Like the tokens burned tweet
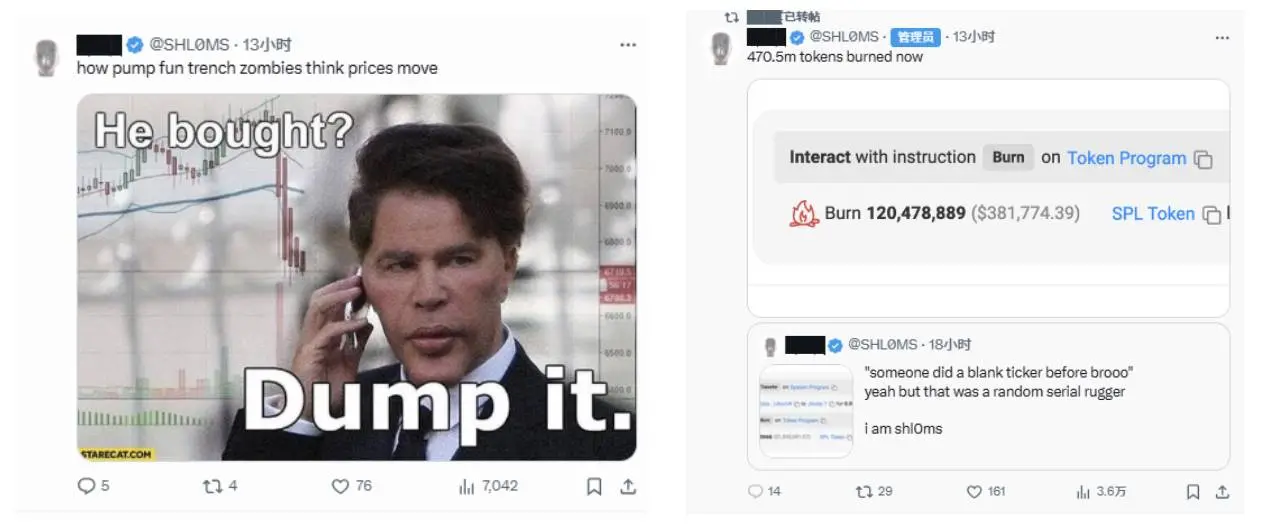This screenshot has width=1276, height=532. click(974, 492)
